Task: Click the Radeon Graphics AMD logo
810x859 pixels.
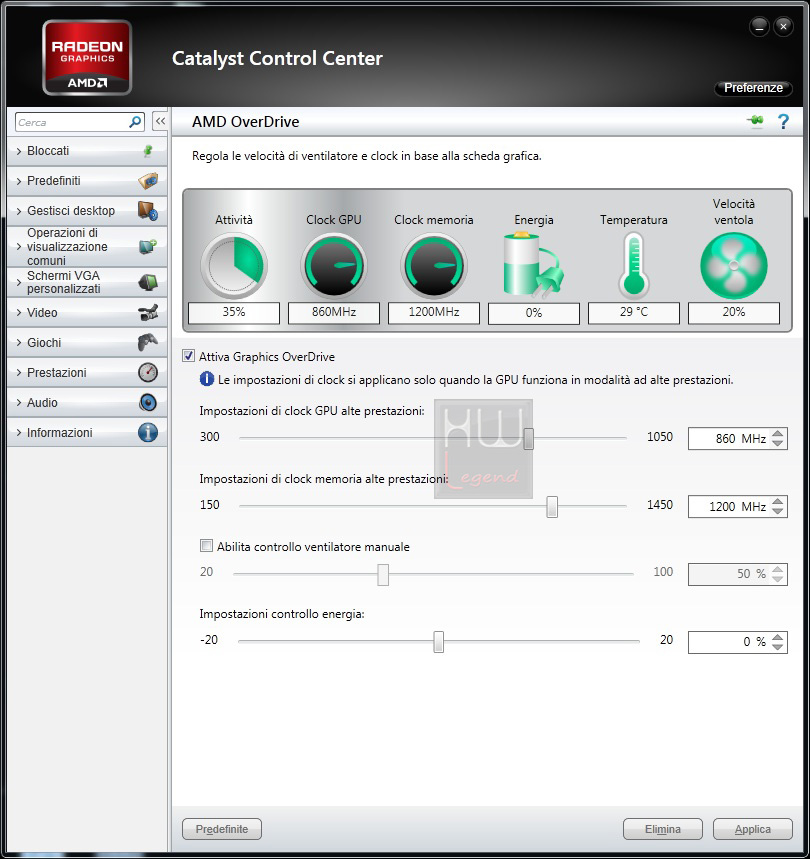Action: pos(87,58)
